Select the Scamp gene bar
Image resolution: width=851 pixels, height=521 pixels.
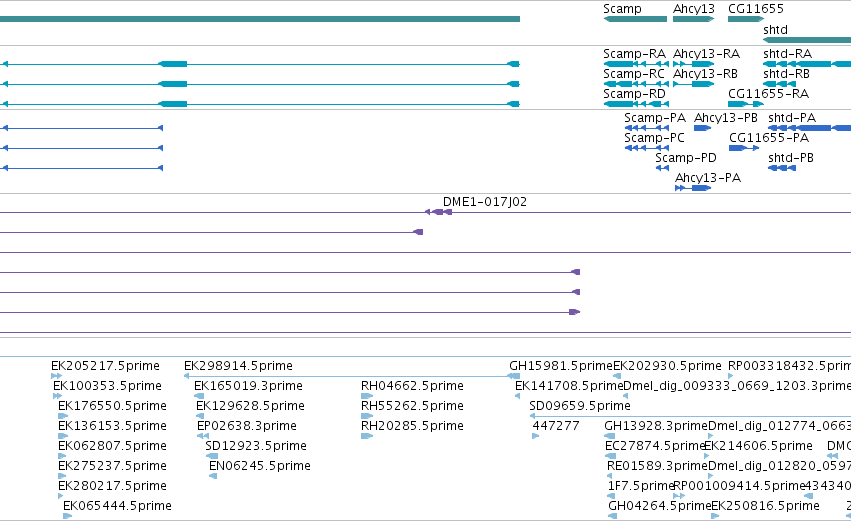click(x=635, y=19)
